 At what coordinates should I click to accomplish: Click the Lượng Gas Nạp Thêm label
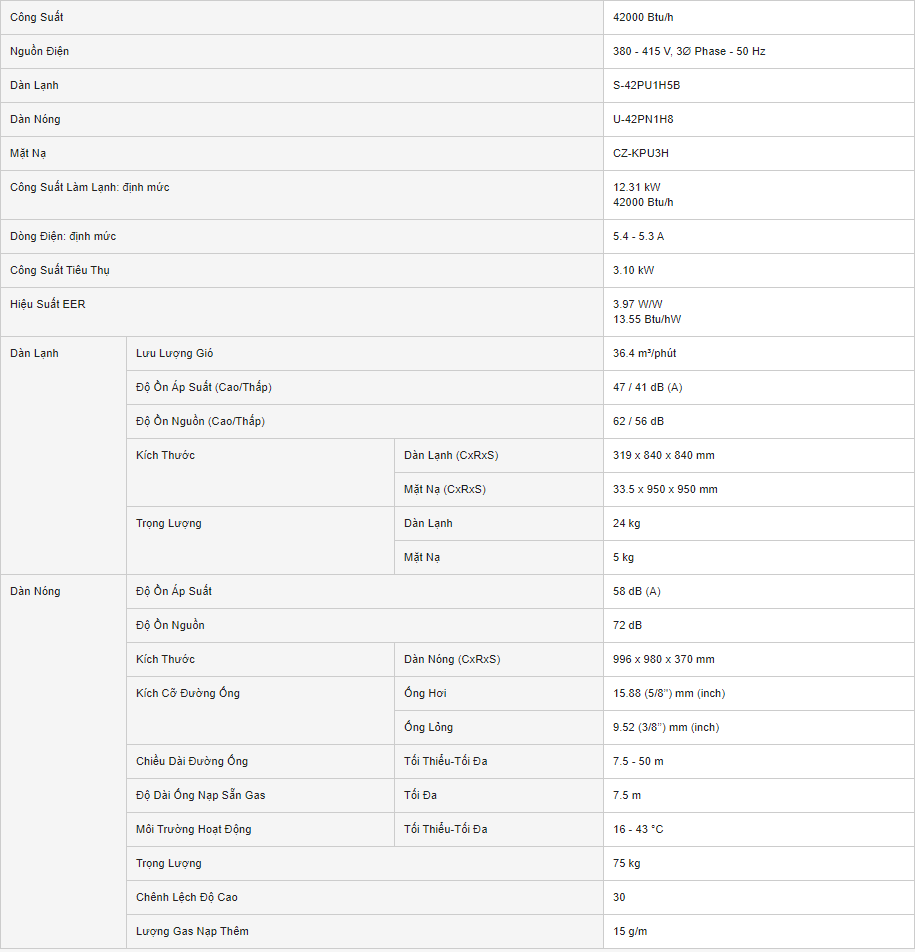[x=192, y=931]
